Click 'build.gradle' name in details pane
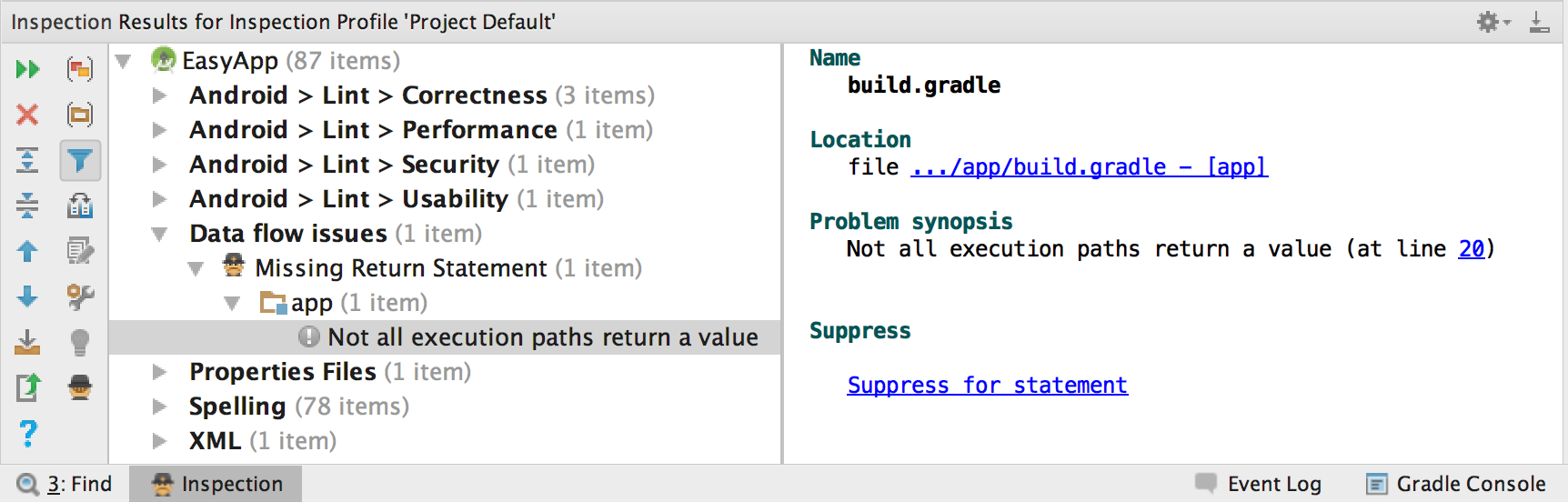Viewport: 1568px width, 502px height. pos(924,85)
